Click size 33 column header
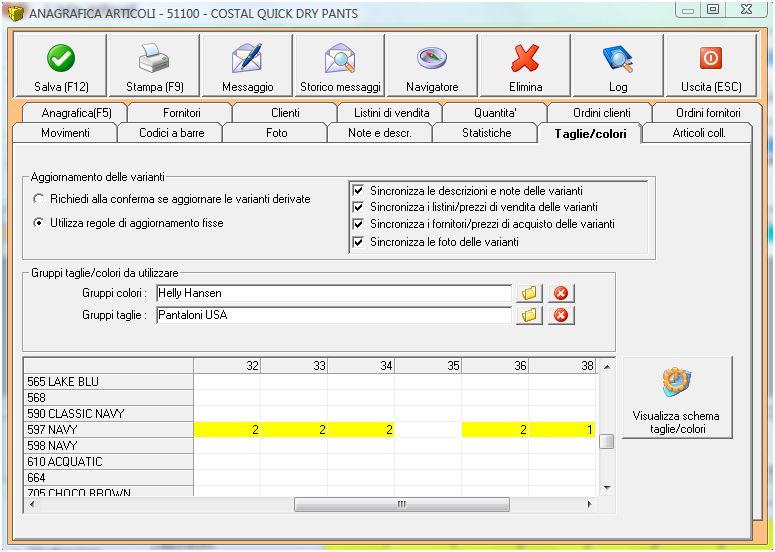This screenshot has width=775, height=552. (x=294, y=366)
